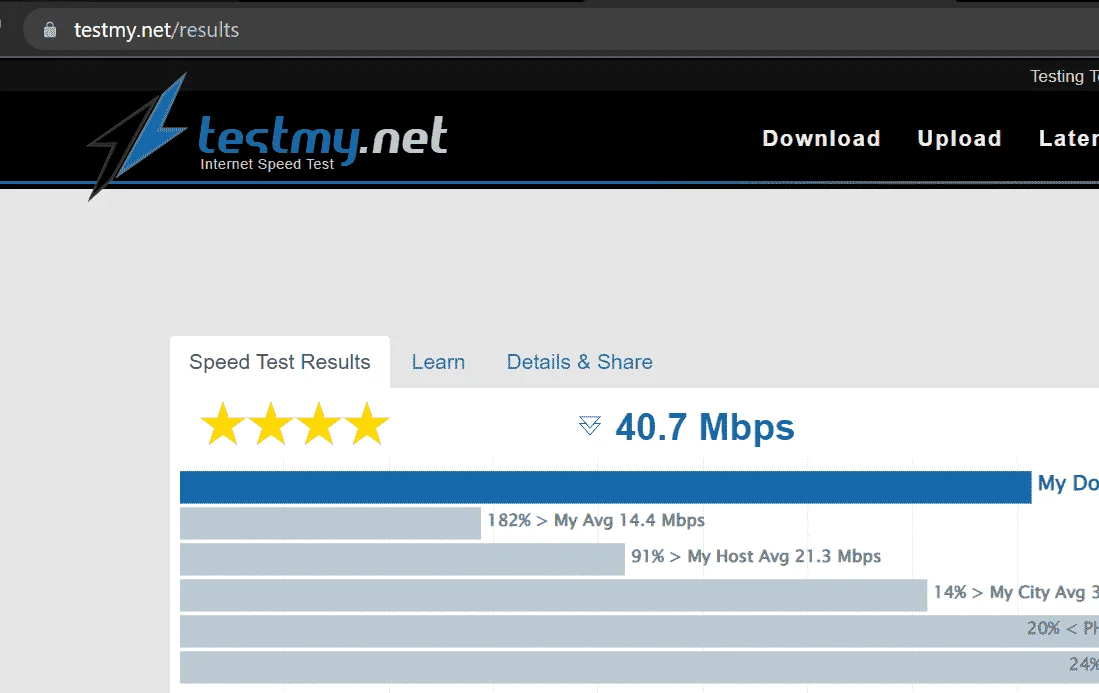
Task: Open the Download menu item
Action: pos(821,138)
